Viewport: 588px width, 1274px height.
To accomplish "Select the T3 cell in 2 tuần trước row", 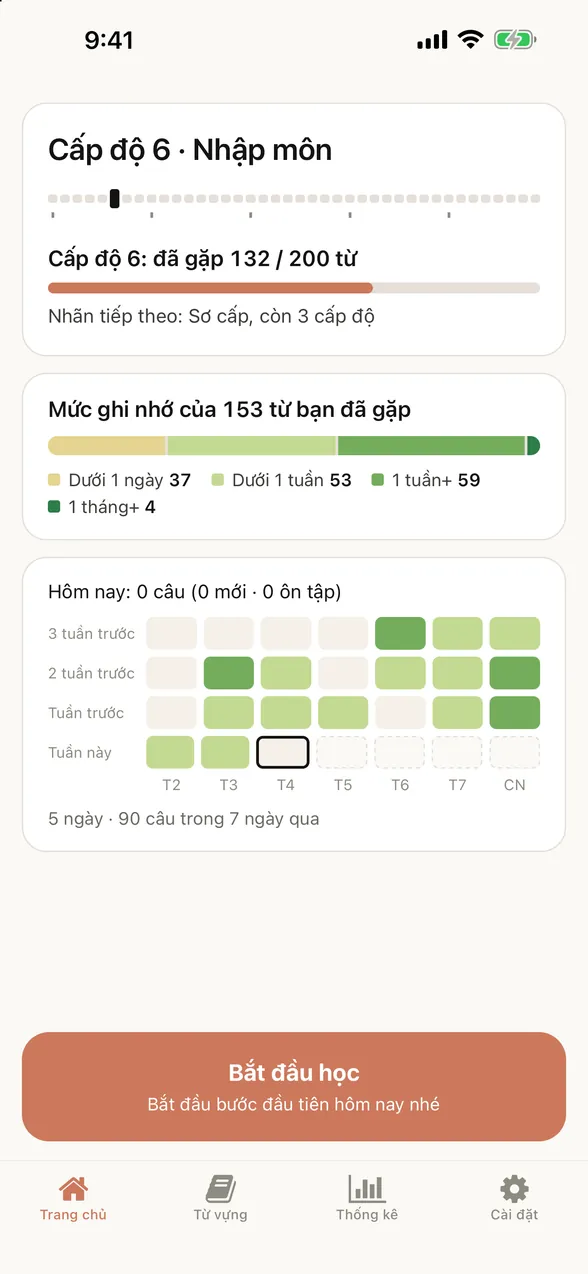I will coord(229,673).
